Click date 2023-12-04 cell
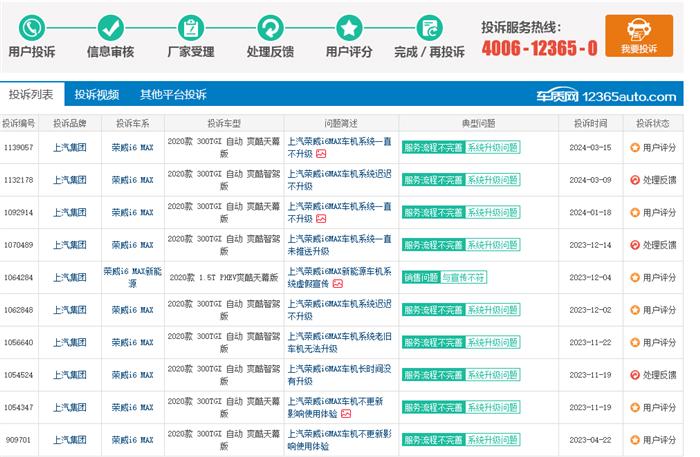 [x=590, y=277]
